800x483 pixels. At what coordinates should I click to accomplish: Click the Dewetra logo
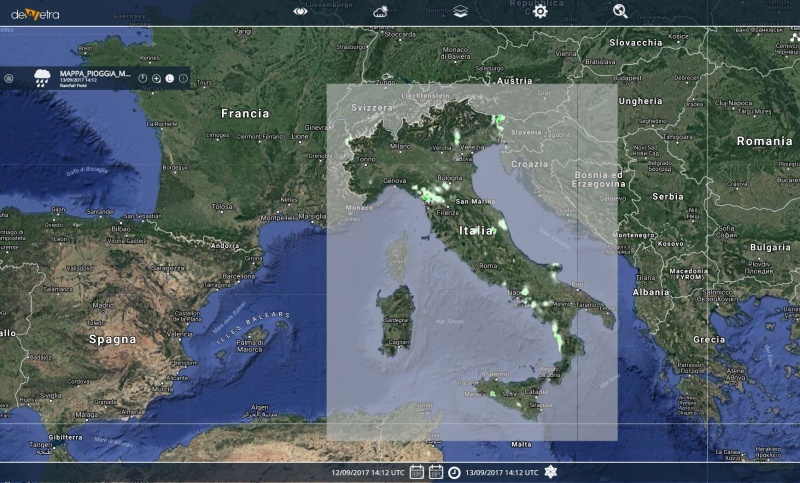point(33,13)
